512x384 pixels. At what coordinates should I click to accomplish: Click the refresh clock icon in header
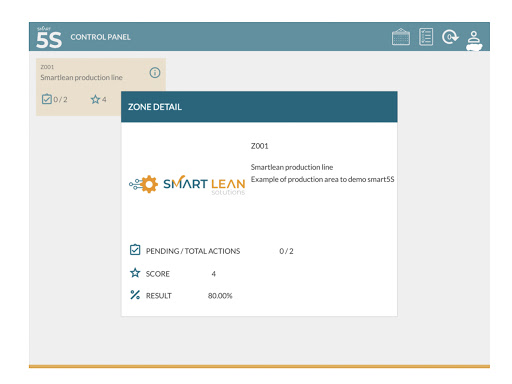click(x=450, y=37)
